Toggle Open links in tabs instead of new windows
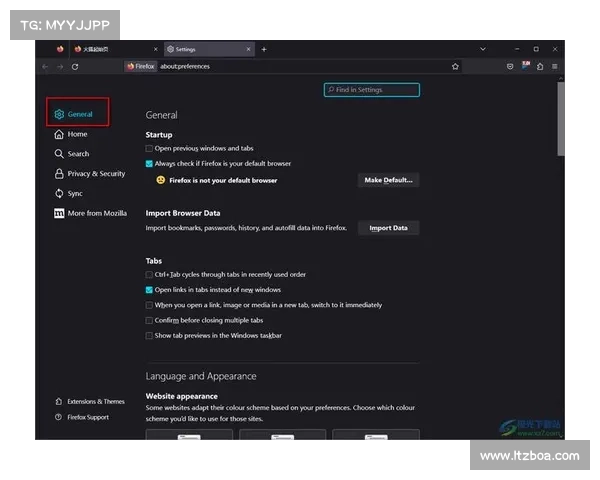Screen dimensions: 600x480 (149, 290)
